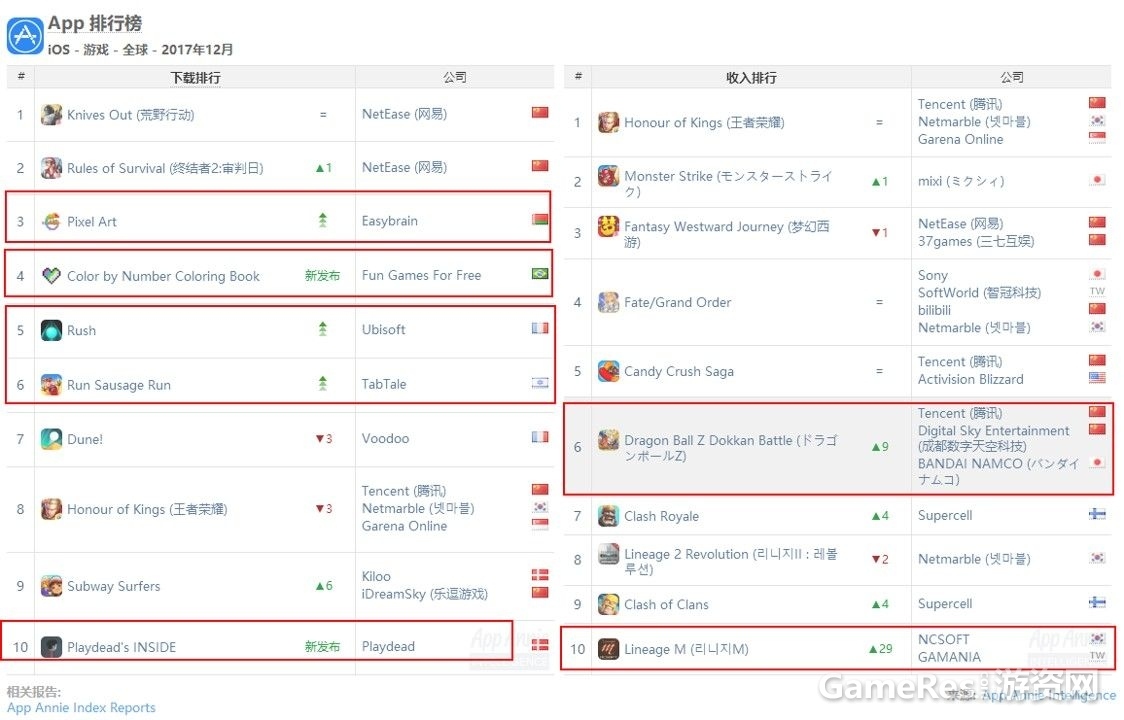The width and height of the screenshot is (1124, 720).
Task: Click the Rush game icon
Action: pos(51,331)
